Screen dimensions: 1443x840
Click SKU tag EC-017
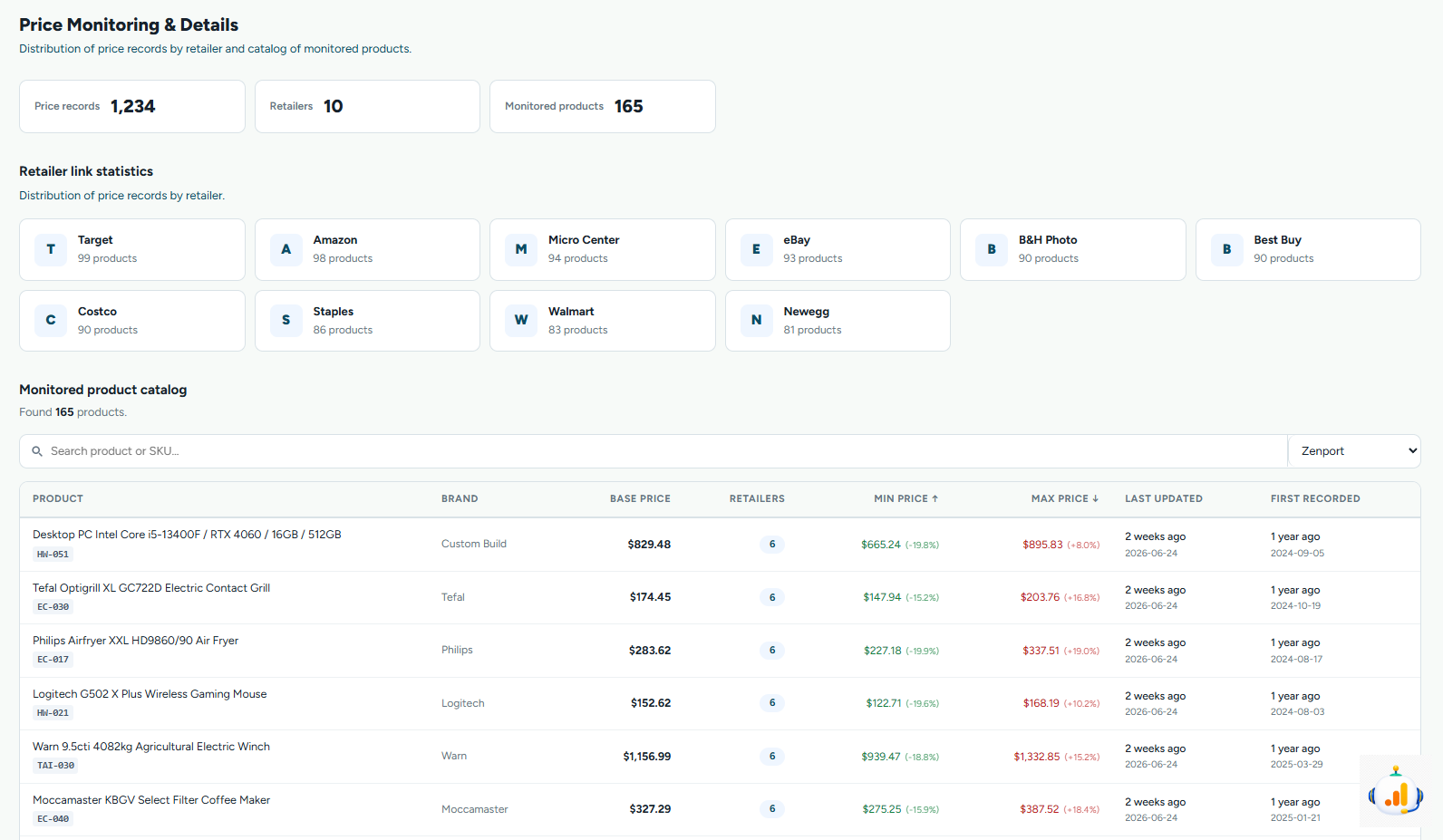(53, 660)
